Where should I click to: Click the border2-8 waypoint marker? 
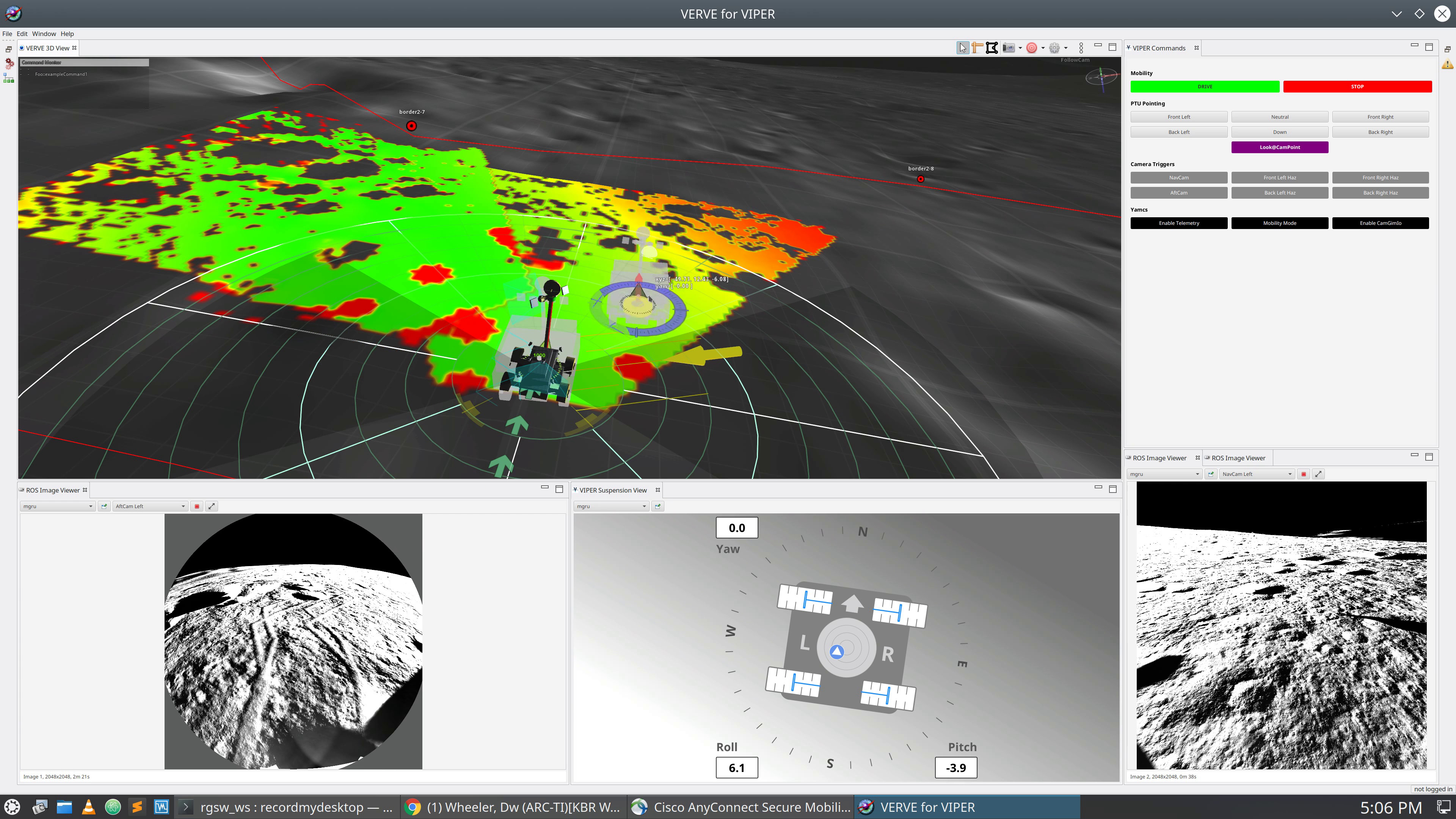[x=921, y=179]
